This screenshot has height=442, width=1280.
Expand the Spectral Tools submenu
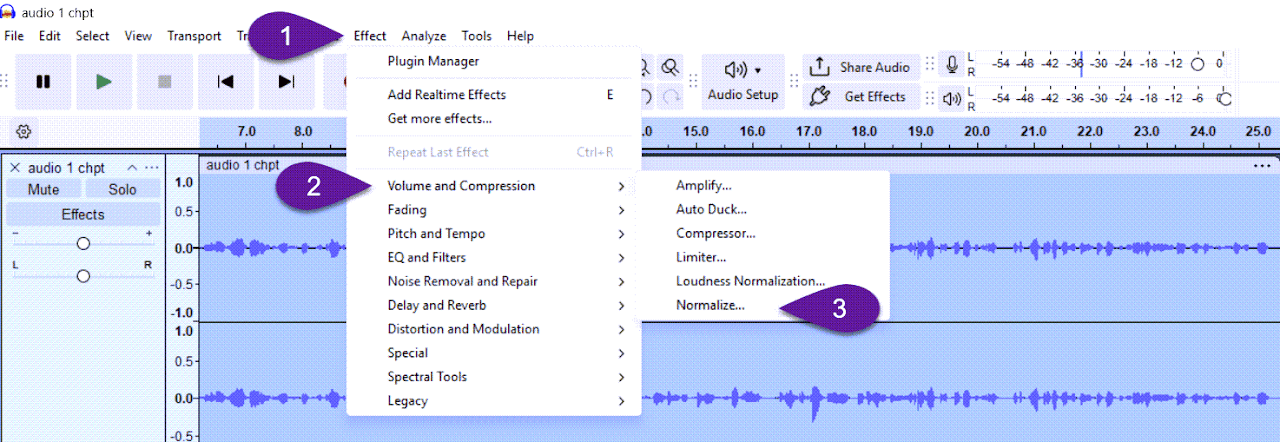(493, 377)
